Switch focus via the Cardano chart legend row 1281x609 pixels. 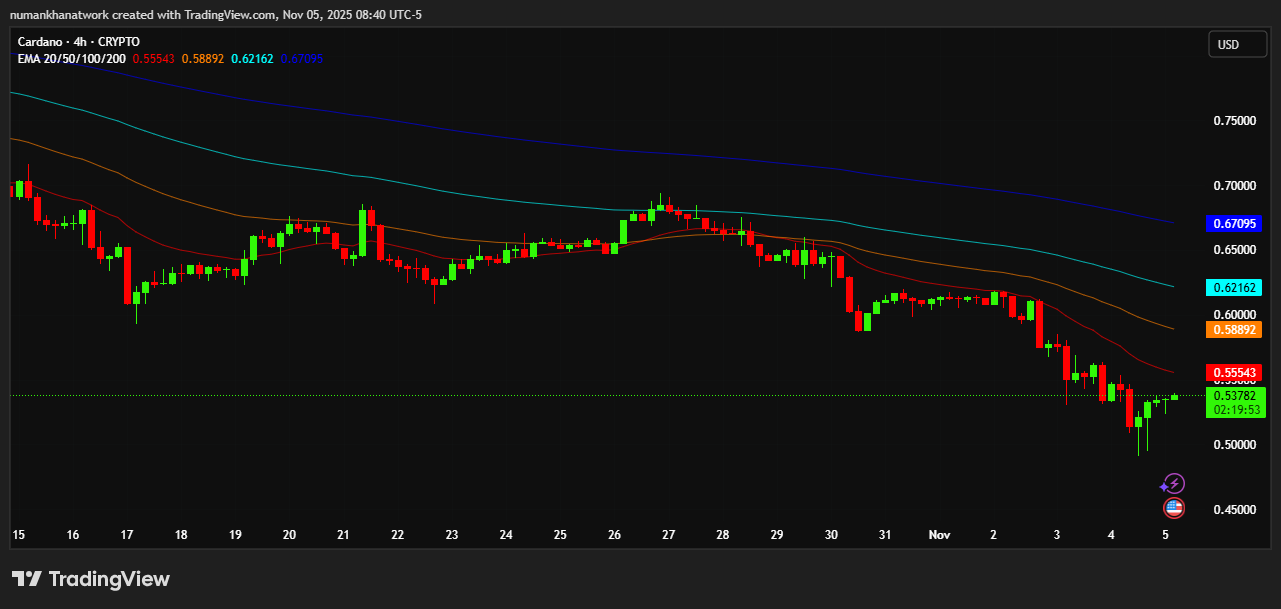point(77,41)
